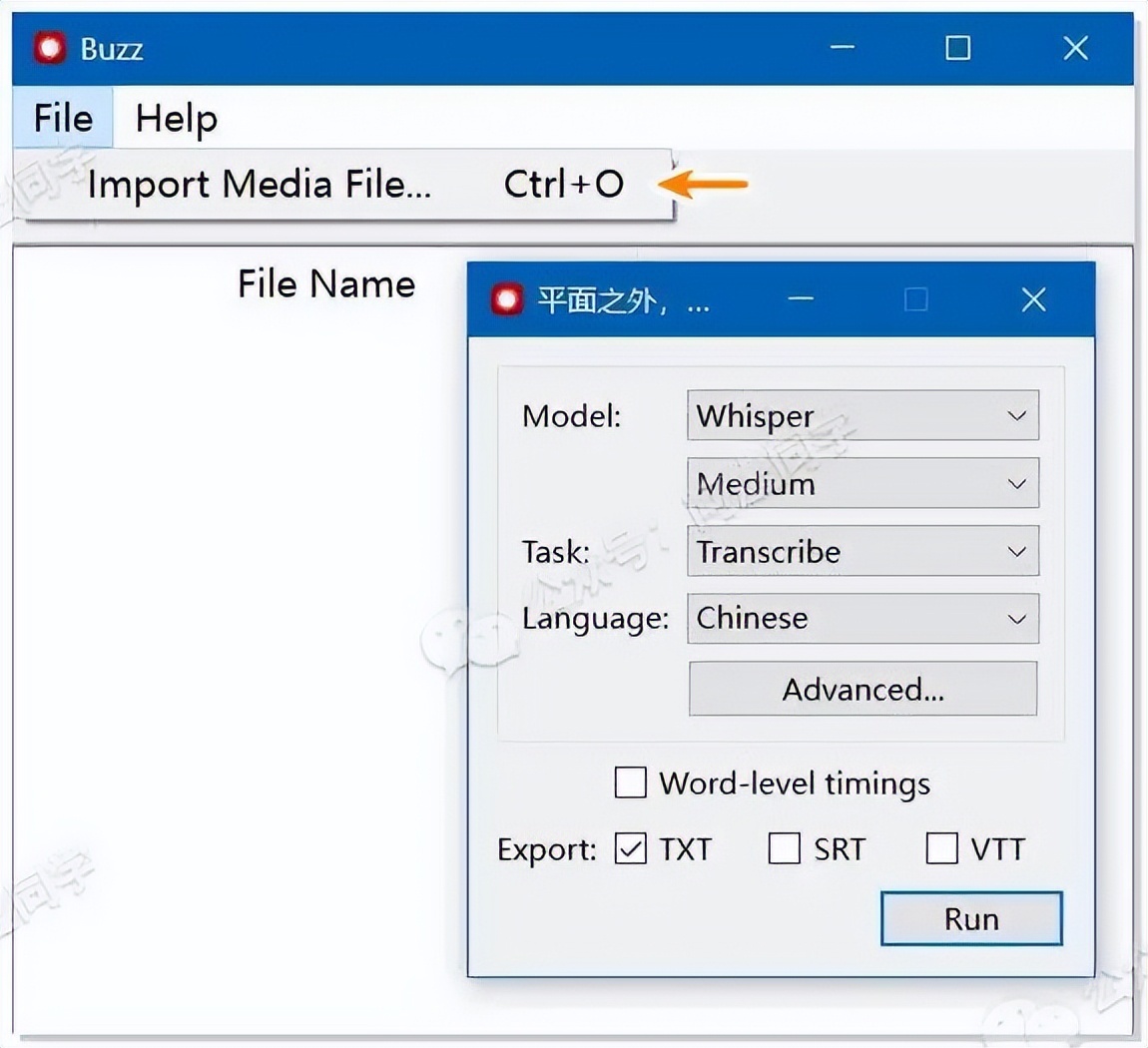
Task: Close the transcription options dialog
Action: click(1034, 299)
